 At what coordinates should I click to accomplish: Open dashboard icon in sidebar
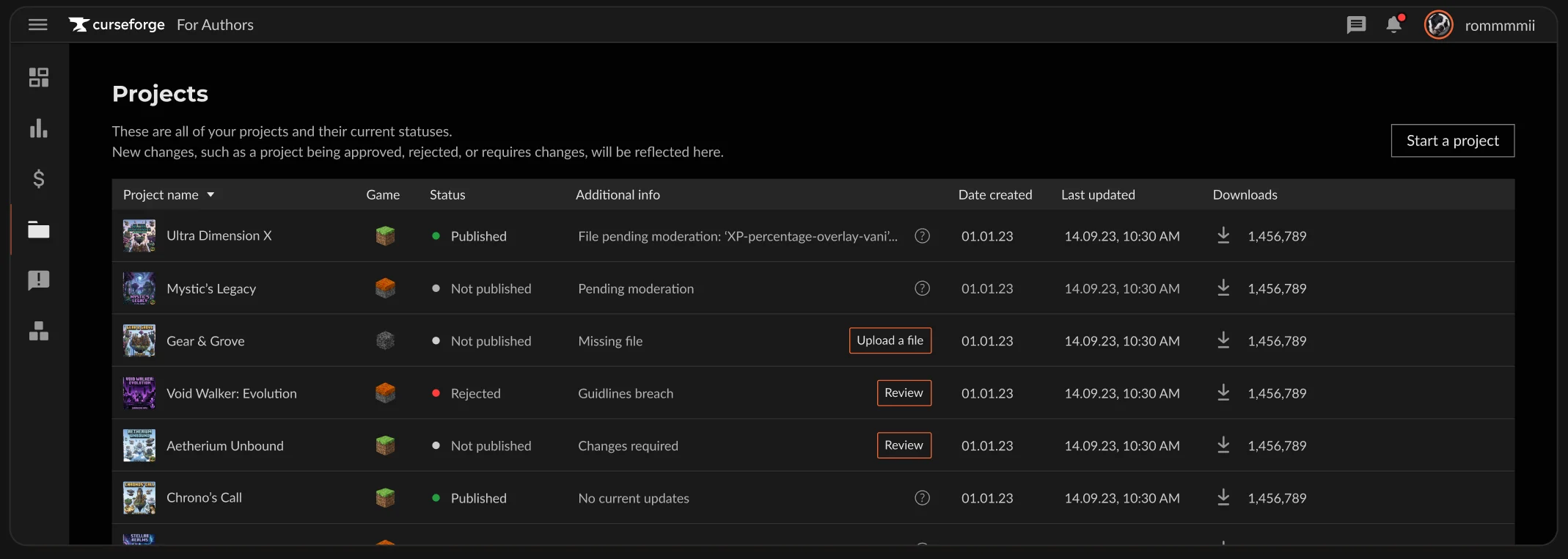(x=39, y=77)
